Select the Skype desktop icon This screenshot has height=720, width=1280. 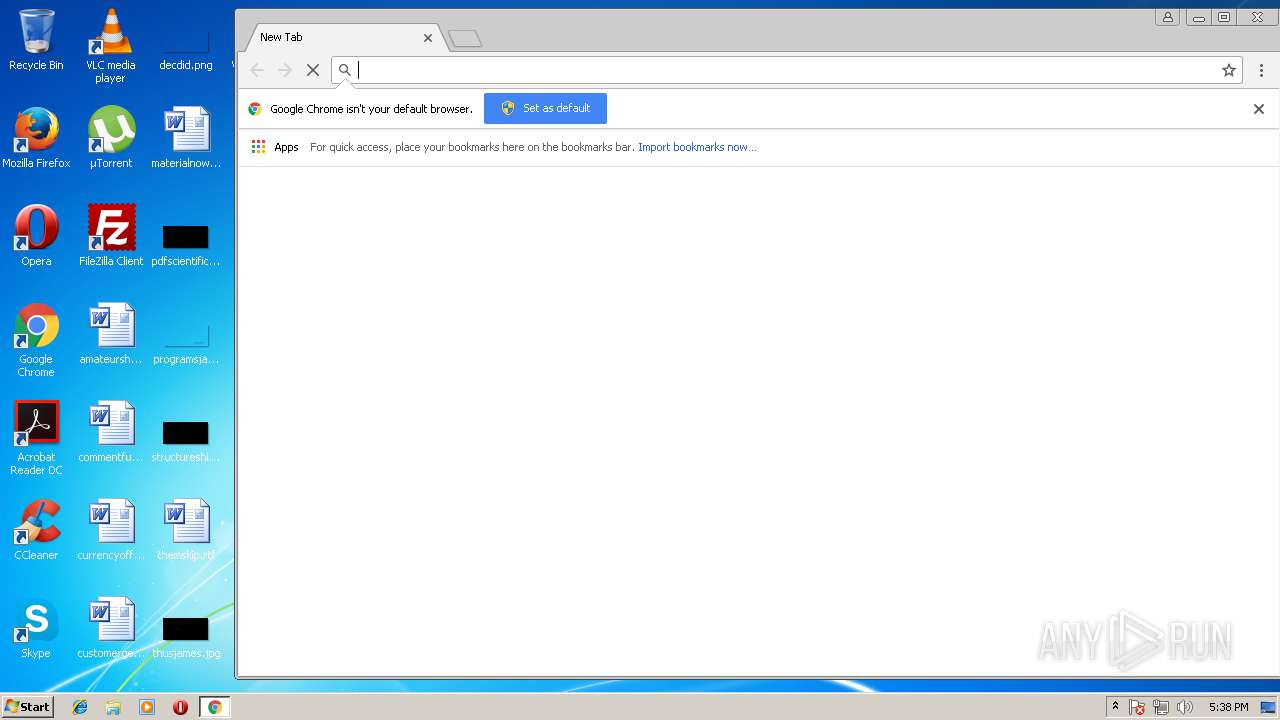(x=36, y=628)
